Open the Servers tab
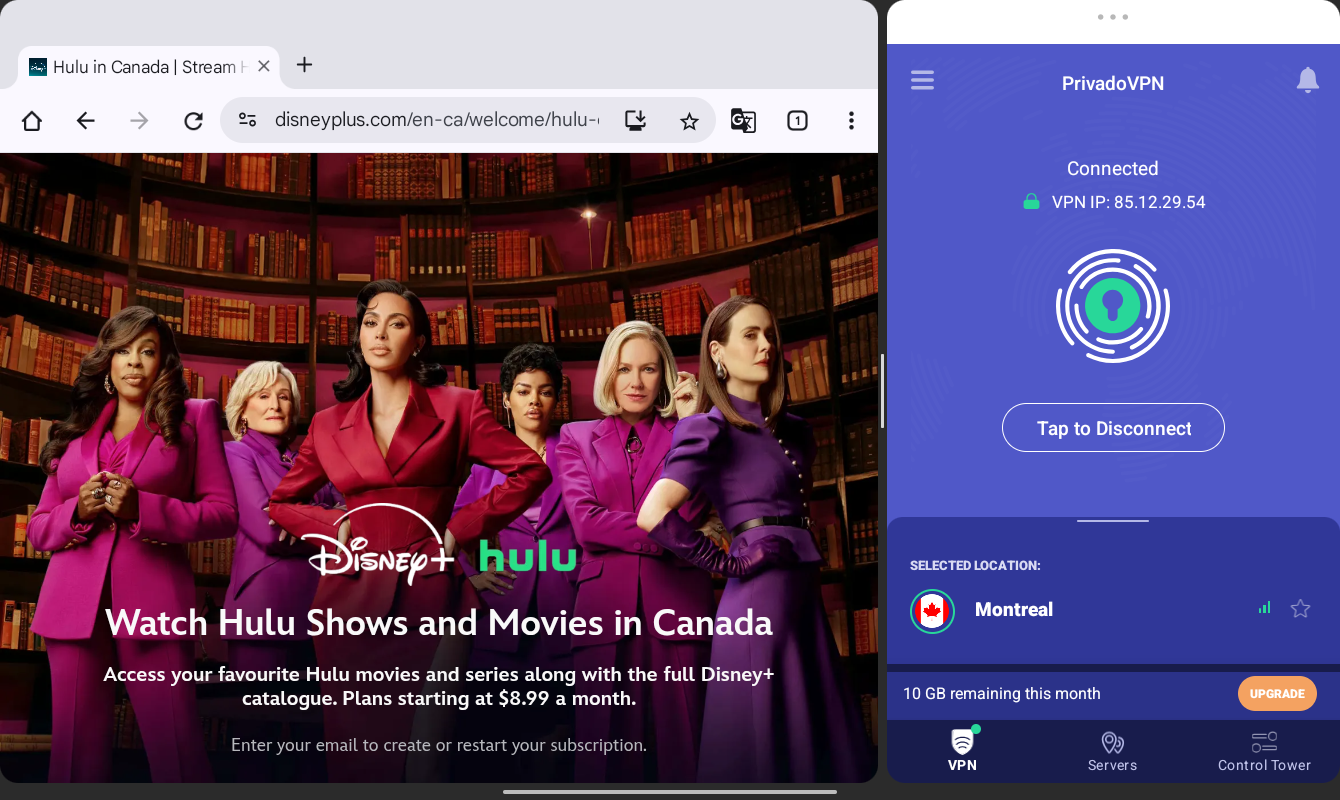 [x=1112, y=751]
